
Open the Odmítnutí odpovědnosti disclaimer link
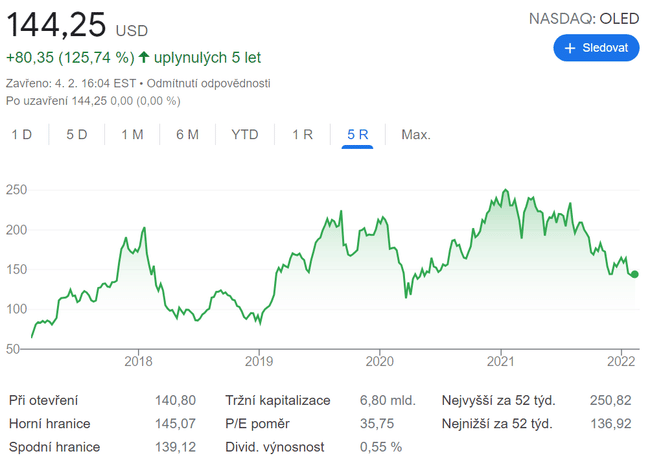(x=208, y=83)
